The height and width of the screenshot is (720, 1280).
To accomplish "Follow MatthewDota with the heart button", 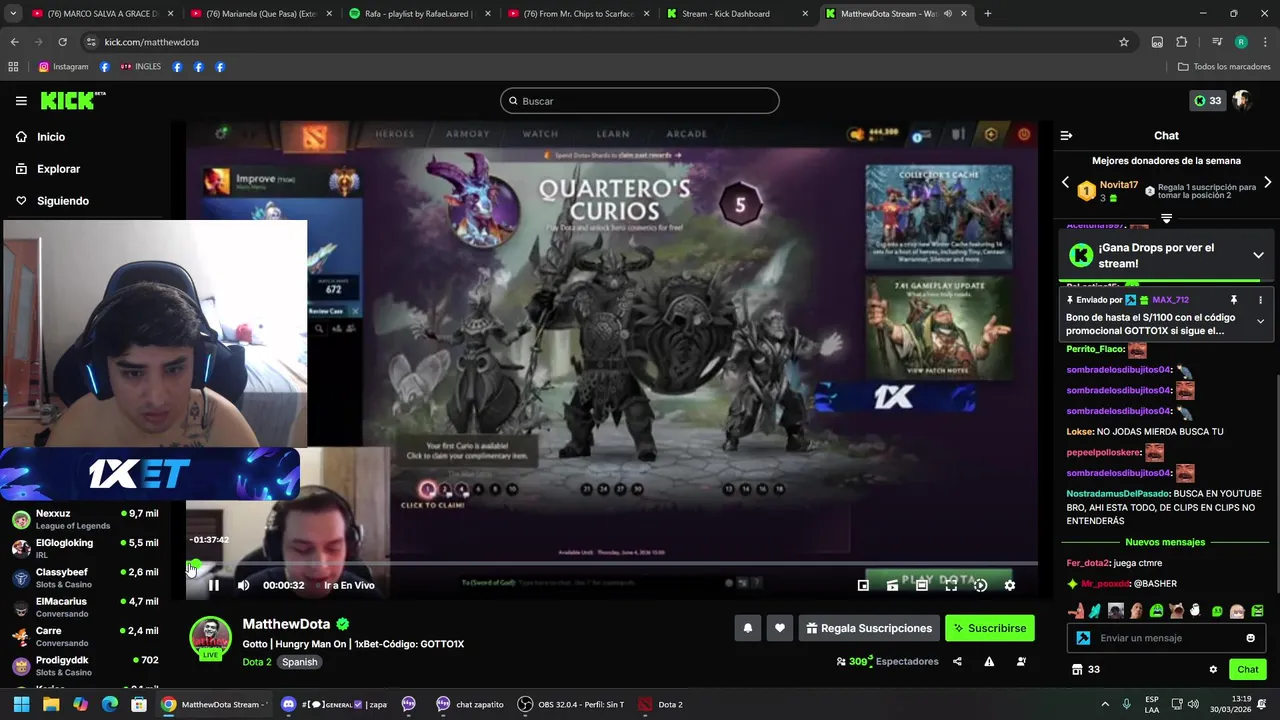I will 780,628.
